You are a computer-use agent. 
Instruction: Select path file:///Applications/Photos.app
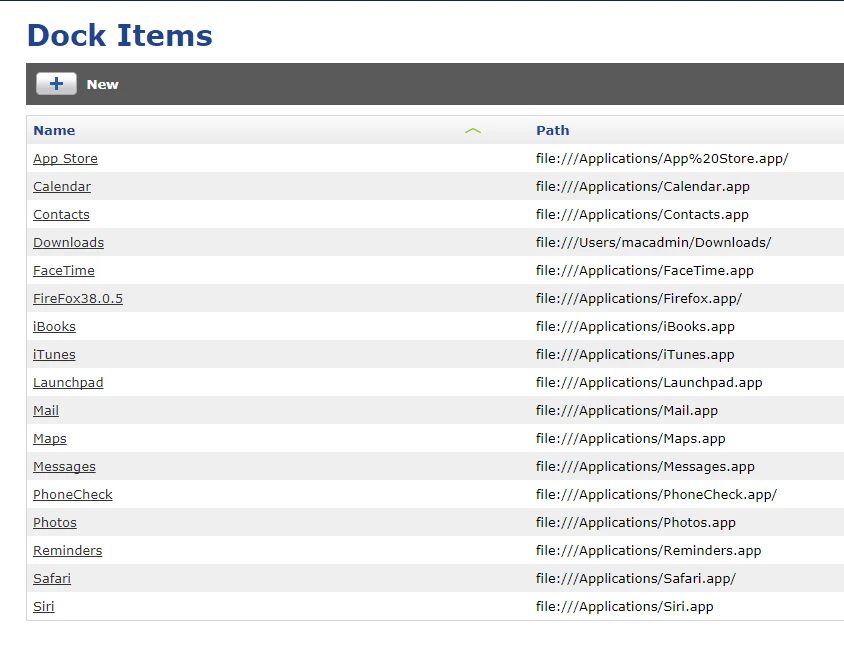click(x=636, y=523)
